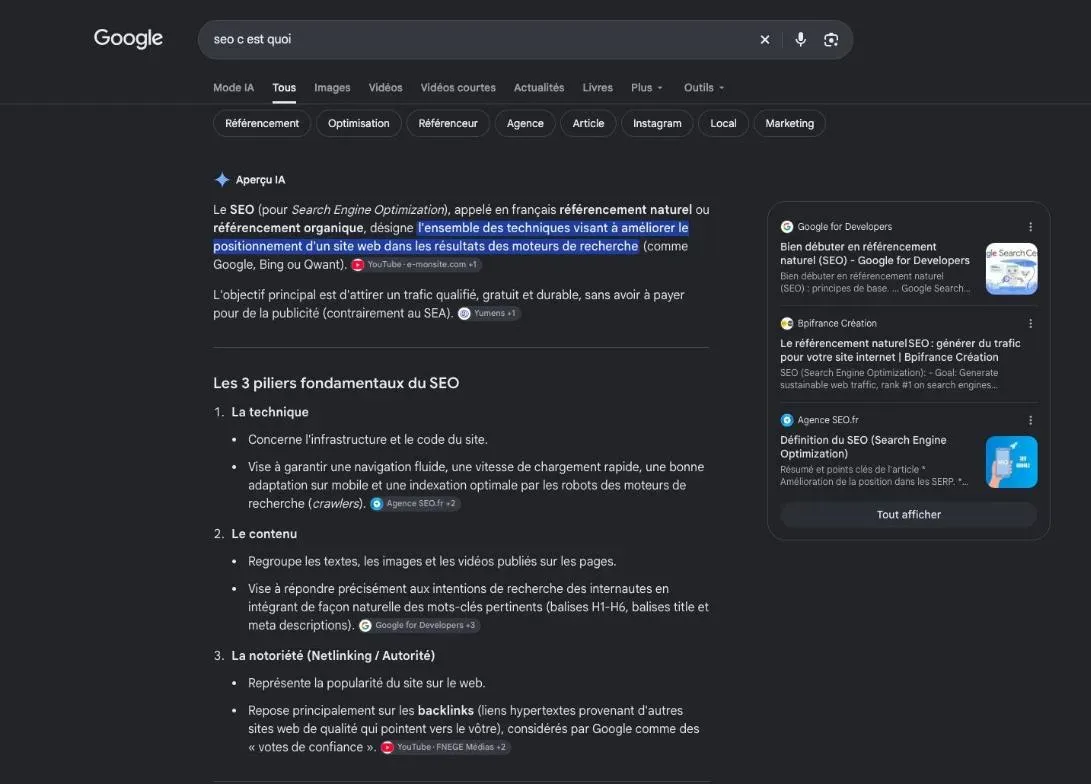Click the 'Le contenu' list heading
1091x784 pixels.
tap(264, 534)
